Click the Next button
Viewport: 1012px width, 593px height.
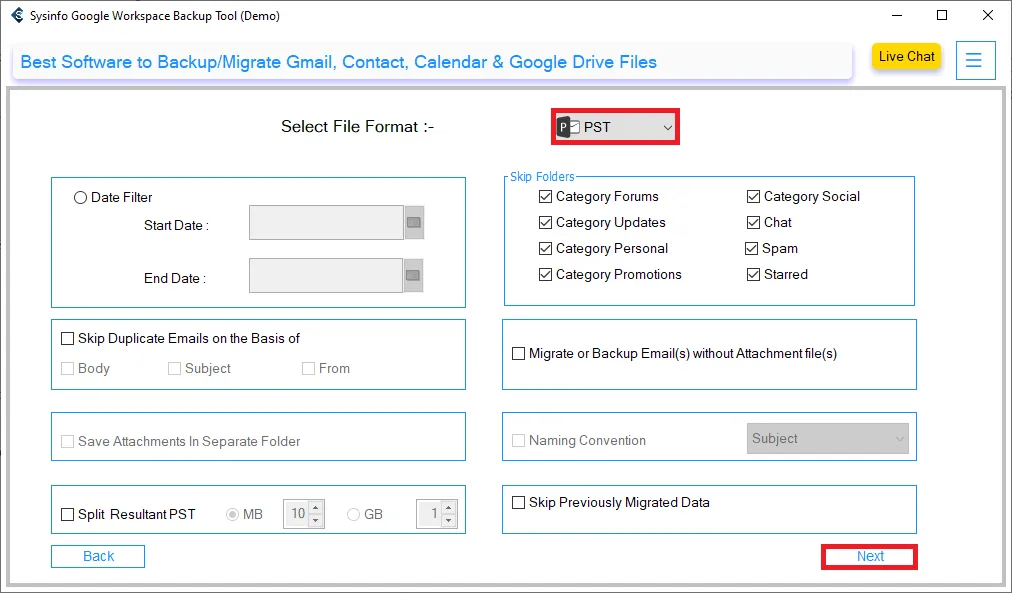[869, 556]
